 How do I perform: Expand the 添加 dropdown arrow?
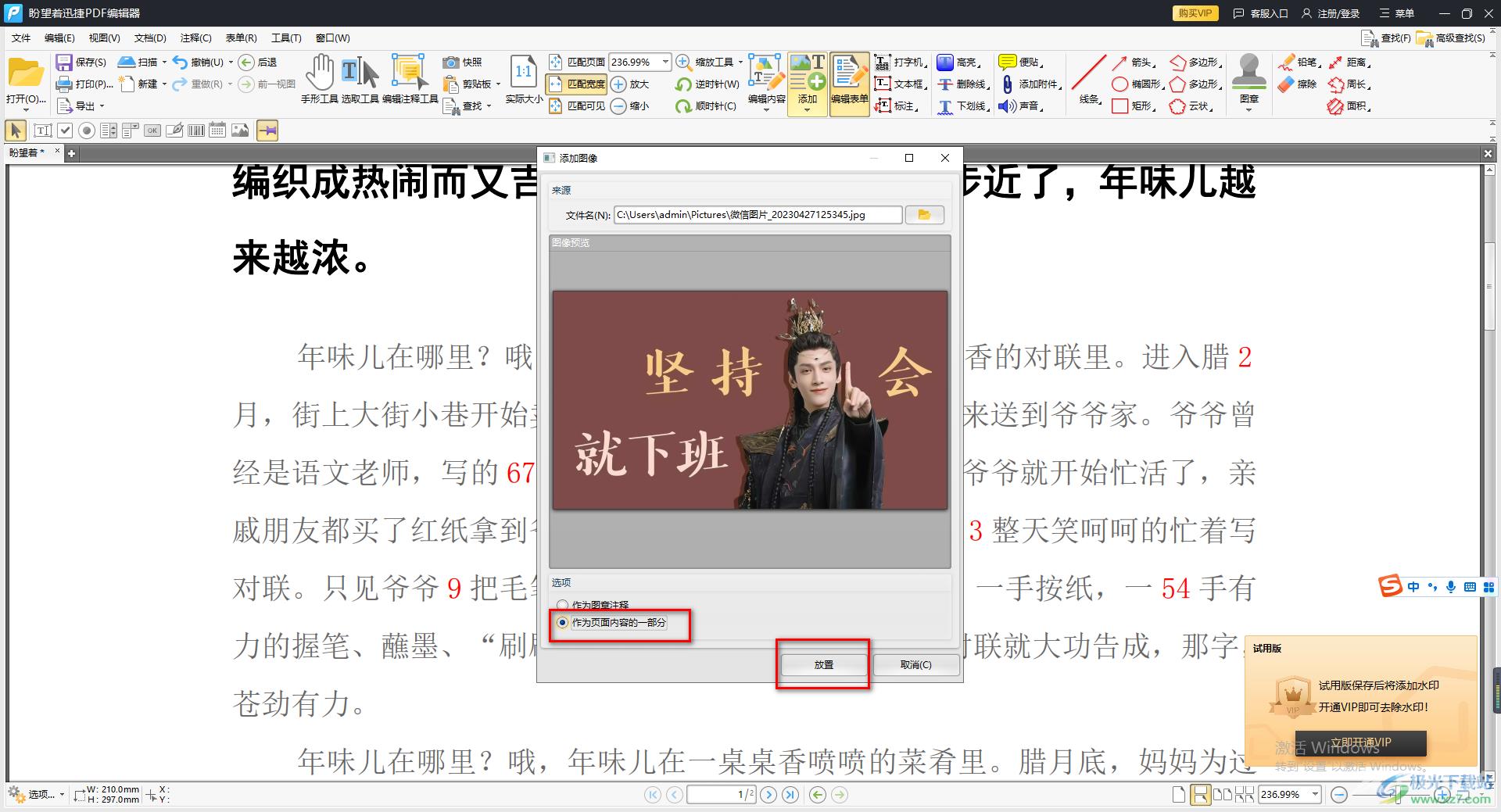pos(808,110)
